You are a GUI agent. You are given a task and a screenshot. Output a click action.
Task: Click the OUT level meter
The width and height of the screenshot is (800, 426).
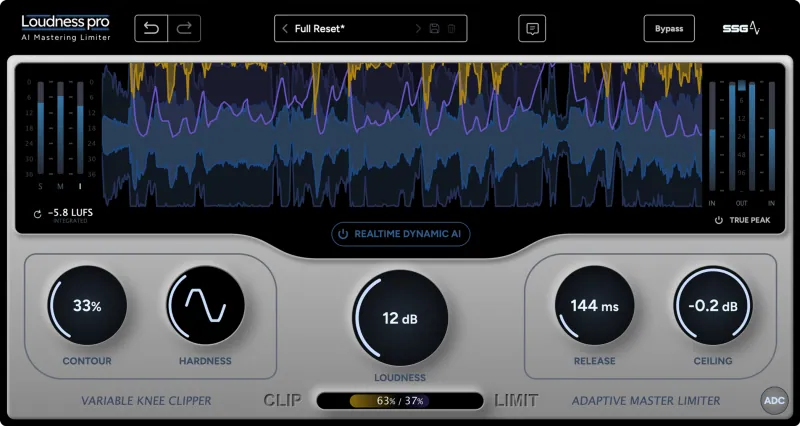pyautogui.click(x=741, y=135)
